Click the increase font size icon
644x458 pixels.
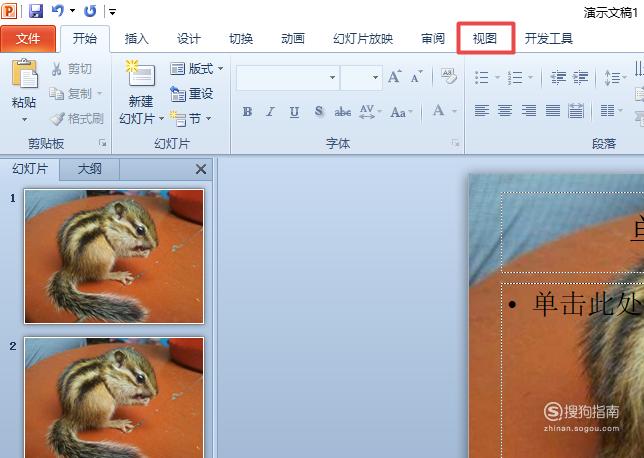395,77
